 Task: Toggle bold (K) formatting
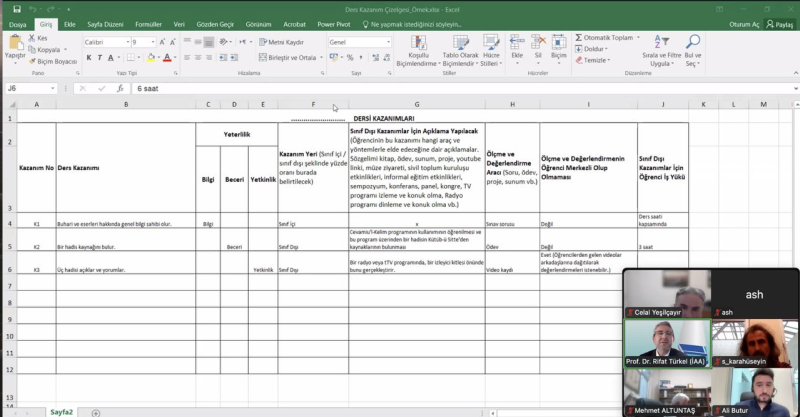pyautogui.click(x=88, y=58)
